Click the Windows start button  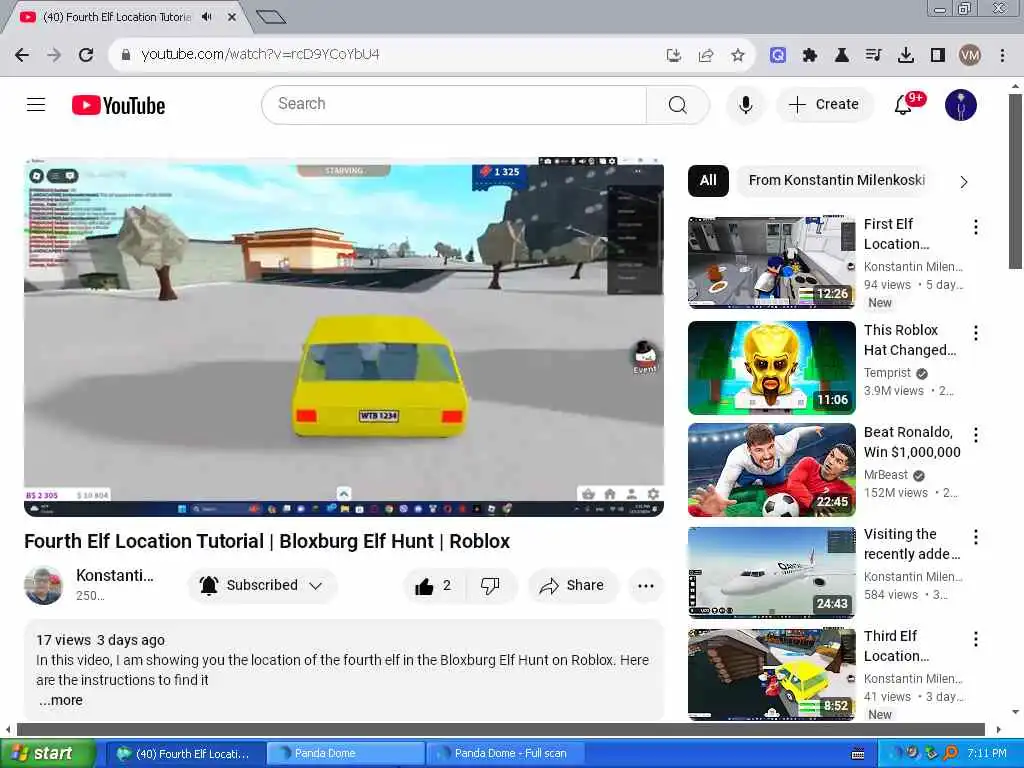tap(47, 754)
